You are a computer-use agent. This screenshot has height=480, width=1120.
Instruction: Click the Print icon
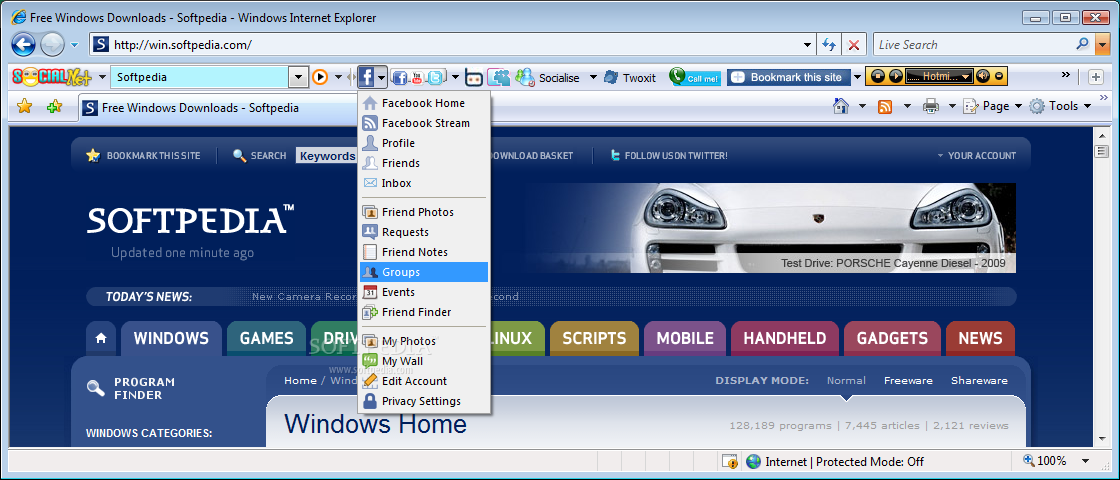[x=931, y=106]
